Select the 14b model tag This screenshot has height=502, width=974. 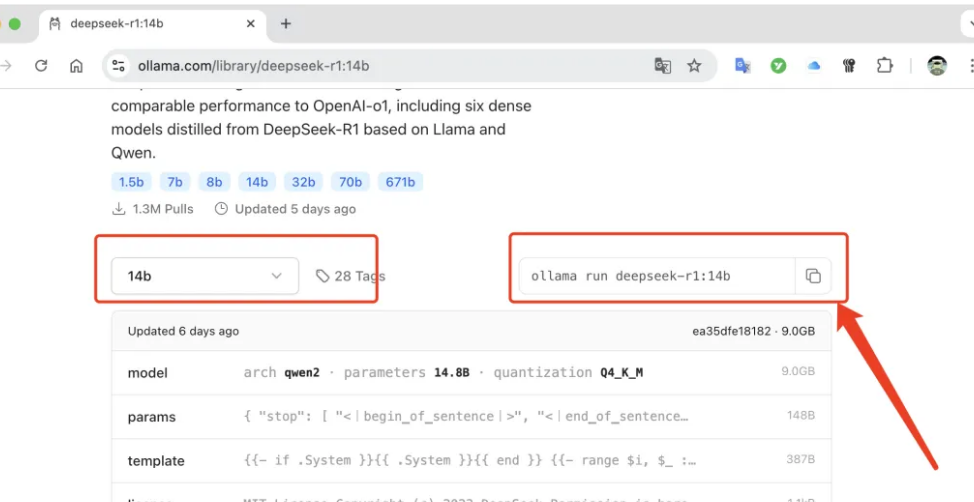pos(257,182)
